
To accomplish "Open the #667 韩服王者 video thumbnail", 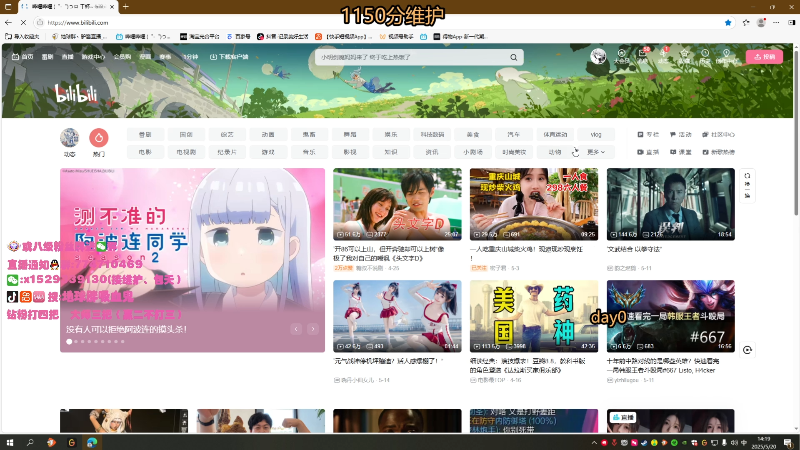I will coord(670,316).
